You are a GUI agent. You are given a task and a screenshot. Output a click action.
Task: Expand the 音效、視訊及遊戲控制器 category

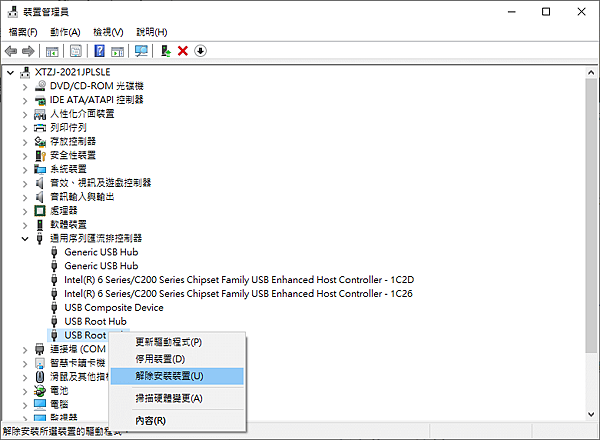coord(25,184)
